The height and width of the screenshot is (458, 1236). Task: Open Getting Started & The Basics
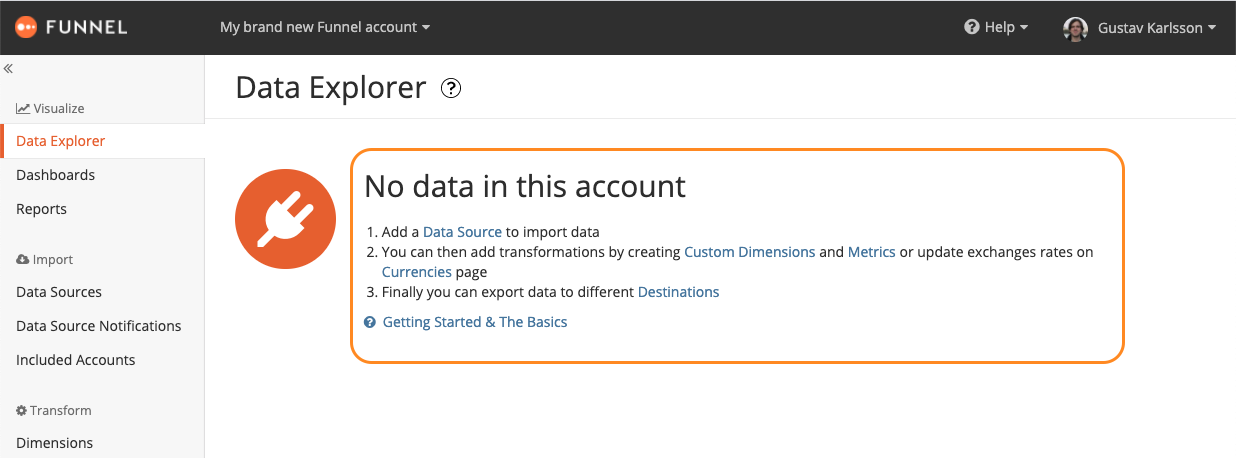click(475, 322)
